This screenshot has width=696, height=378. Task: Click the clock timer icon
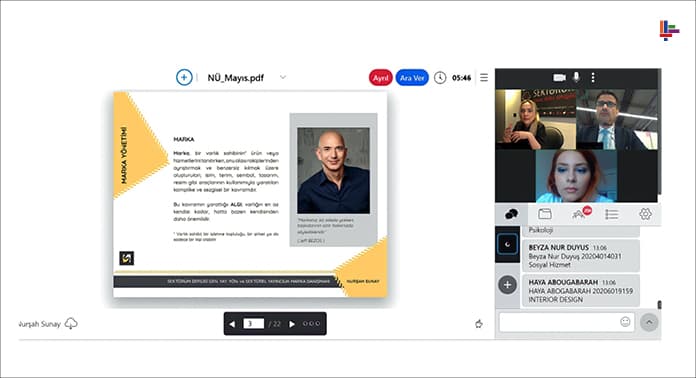(440, 78)
